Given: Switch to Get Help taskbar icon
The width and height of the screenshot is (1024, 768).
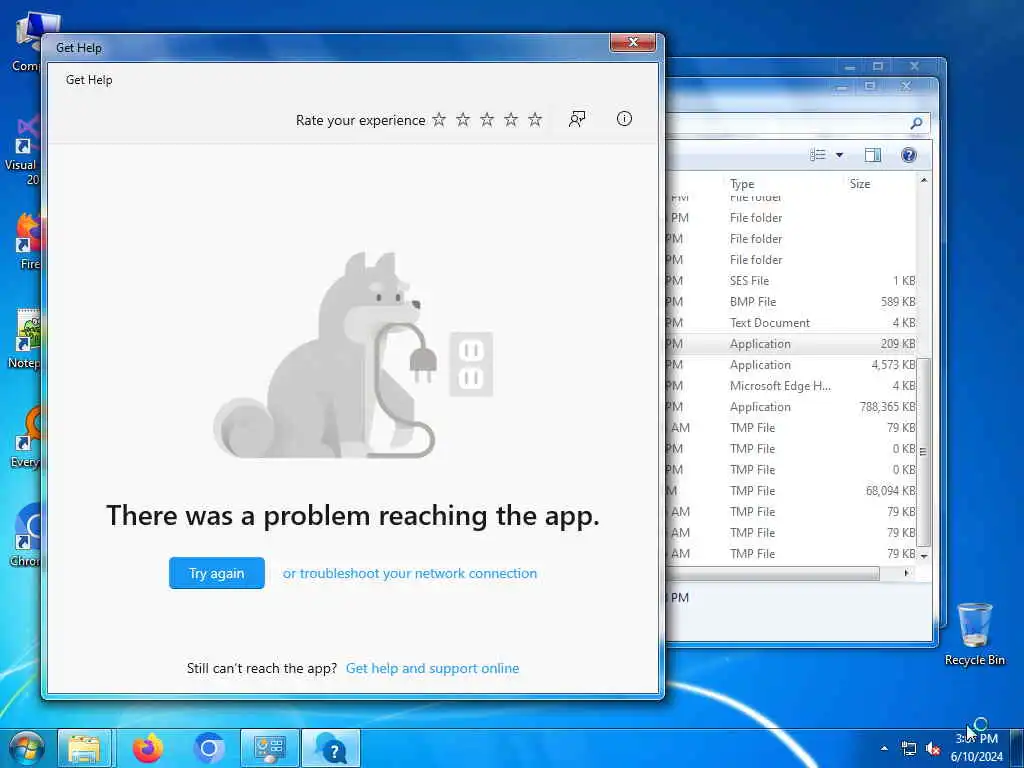Looking at the screenshot, I should (331, 748).
